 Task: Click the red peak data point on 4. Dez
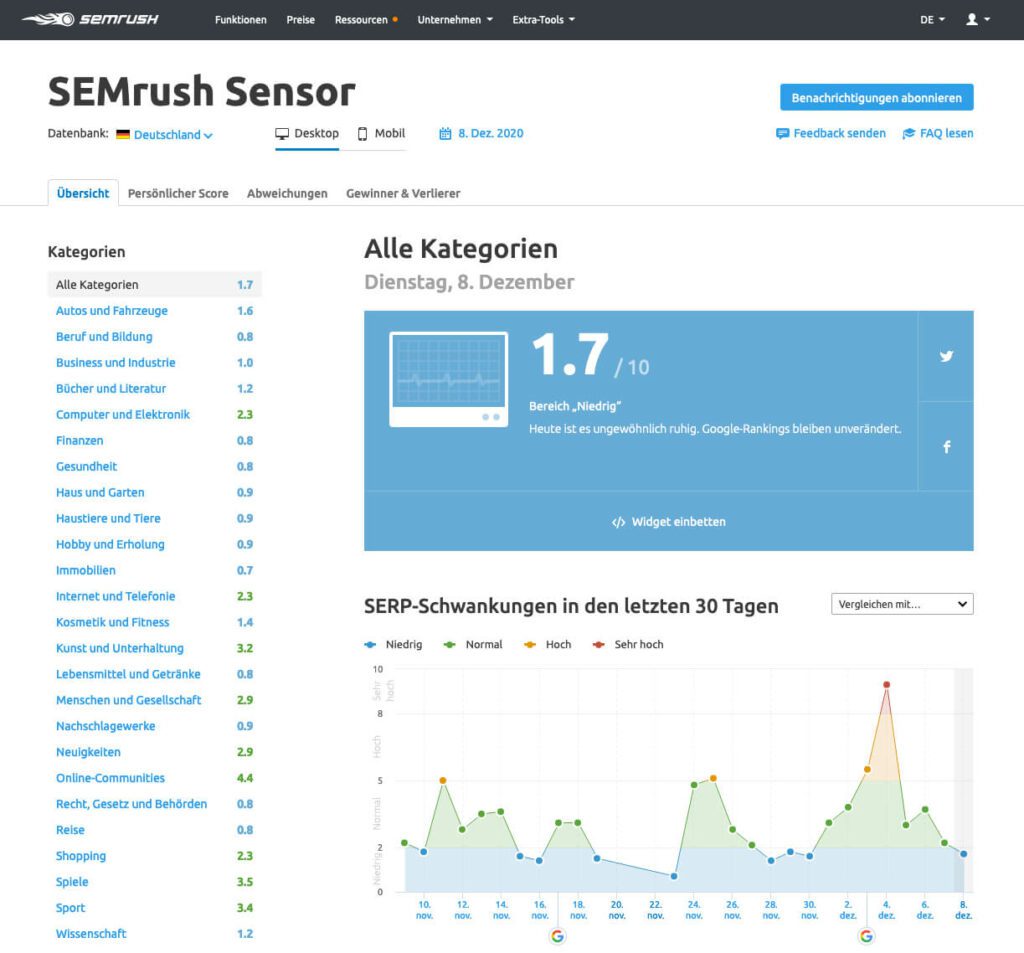[x=886, y=685]
